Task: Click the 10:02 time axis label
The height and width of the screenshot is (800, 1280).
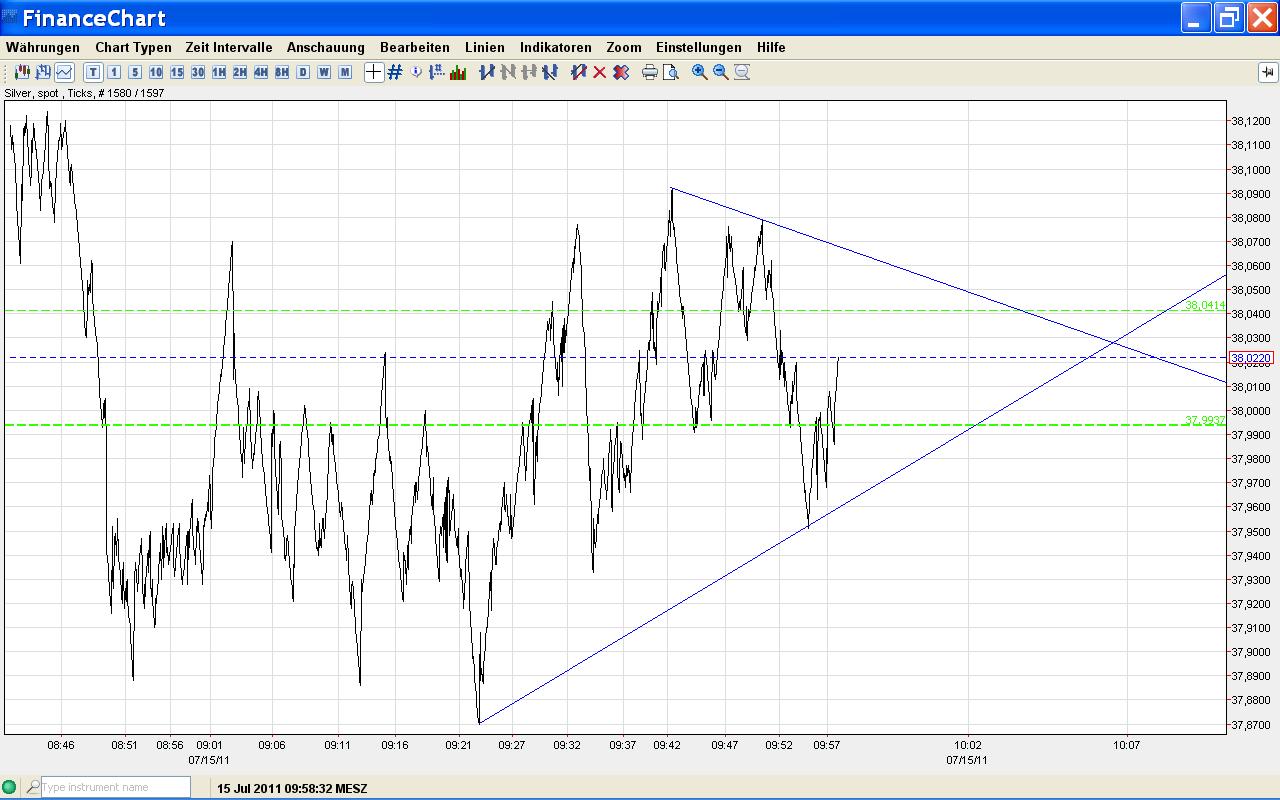Action: (968, 745)
